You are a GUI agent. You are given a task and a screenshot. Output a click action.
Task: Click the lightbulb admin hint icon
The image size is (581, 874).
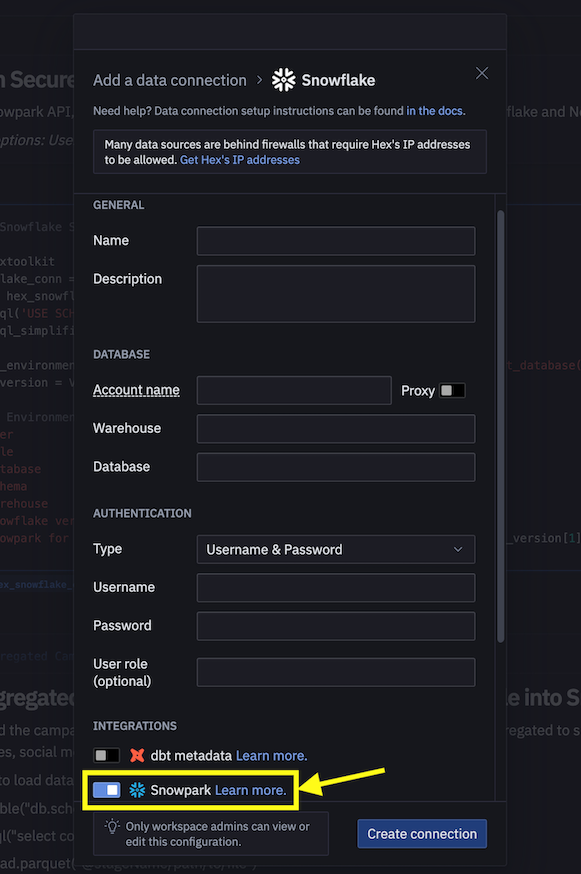113,826
